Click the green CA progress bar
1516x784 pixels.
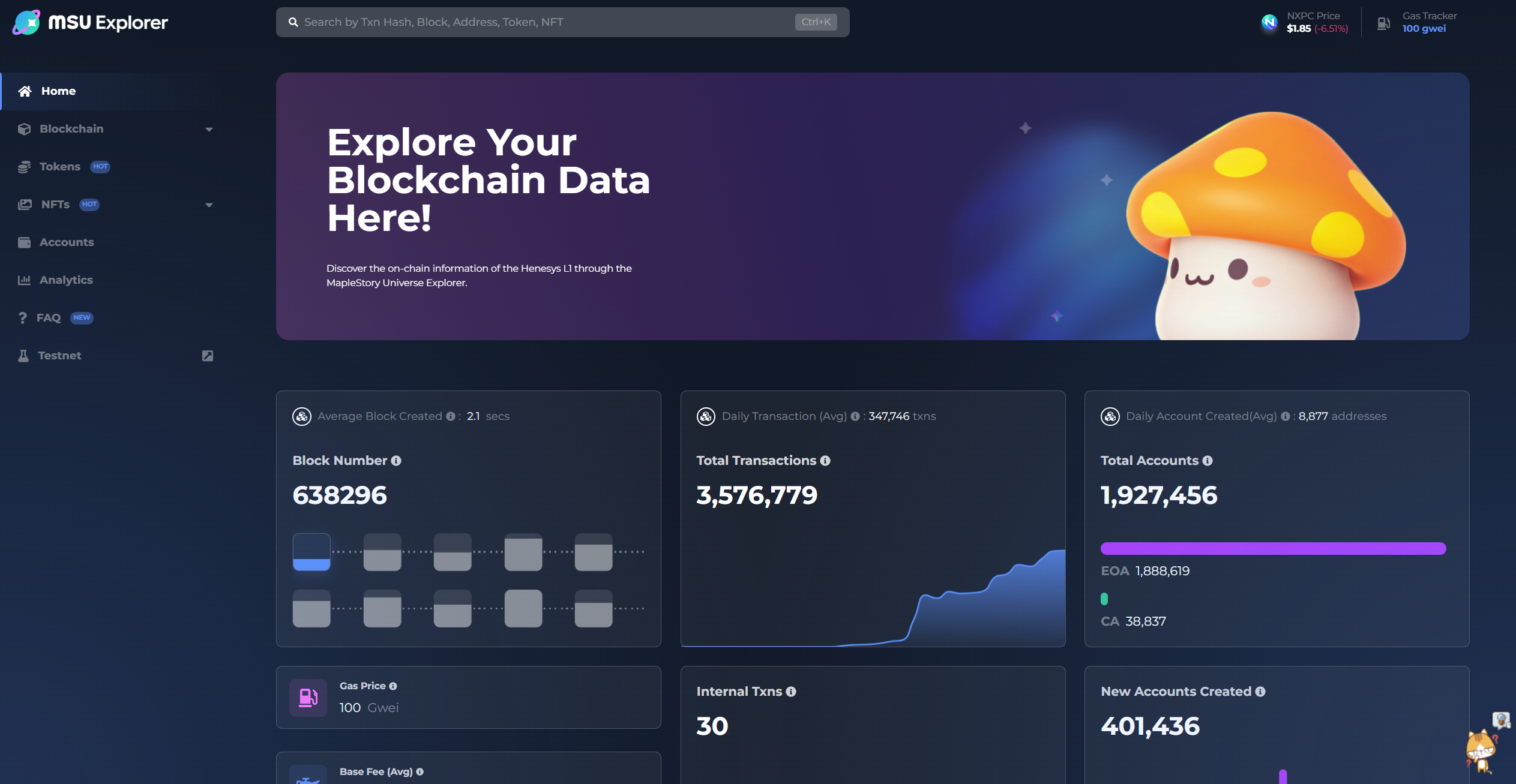[x=1104, y=599]
